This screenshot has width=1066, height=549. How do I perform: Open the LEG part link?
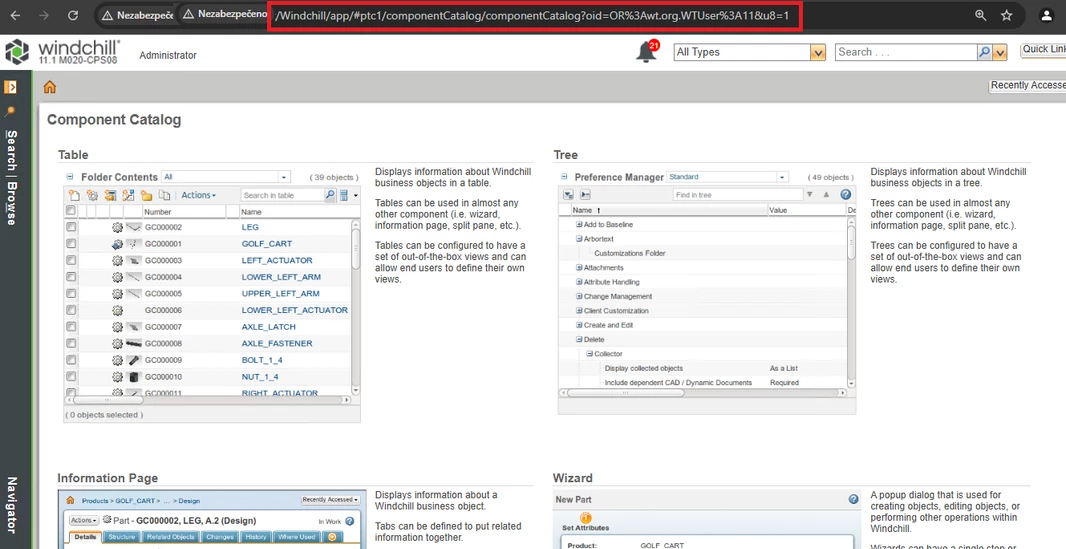(250, 227)
